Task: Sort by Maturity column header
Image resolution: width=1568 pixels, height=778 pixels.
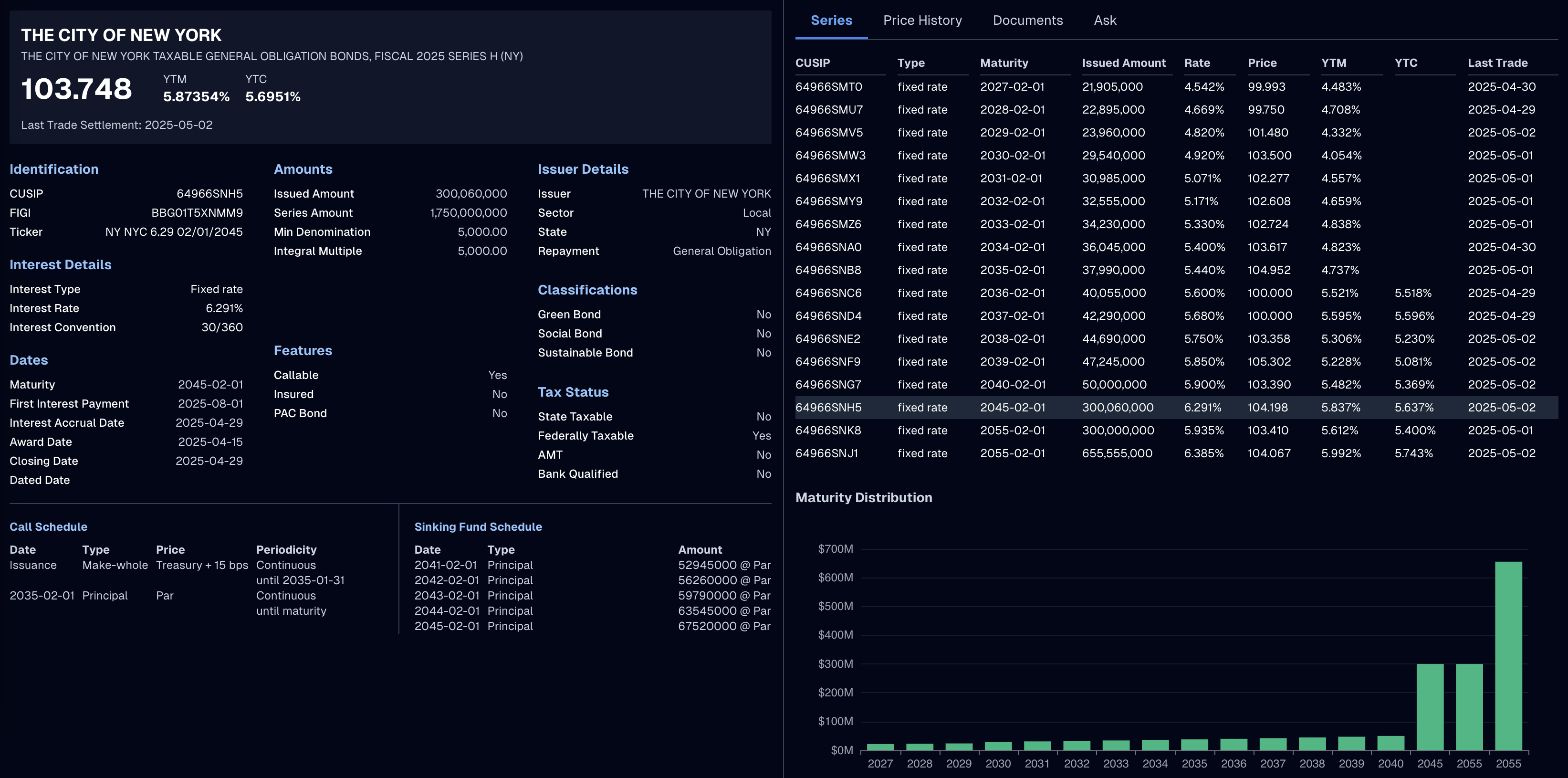Action: pos(1004,63)
